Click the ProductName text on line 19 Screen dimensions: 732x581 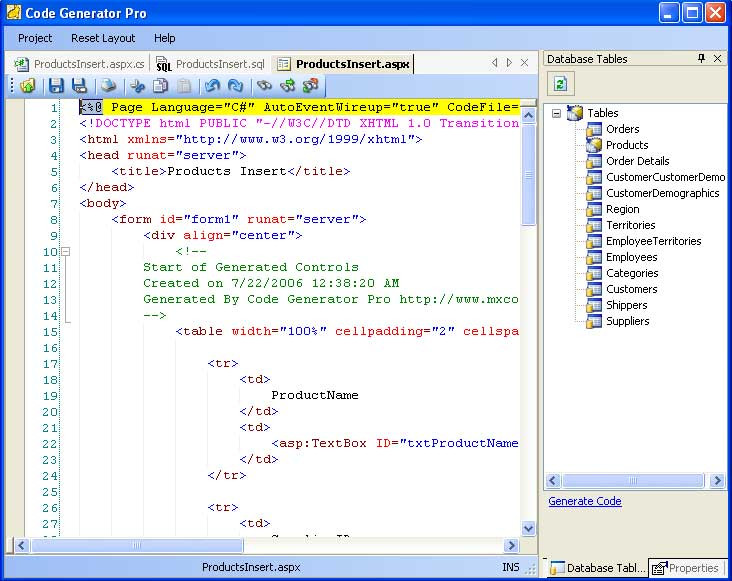[315, 395]
